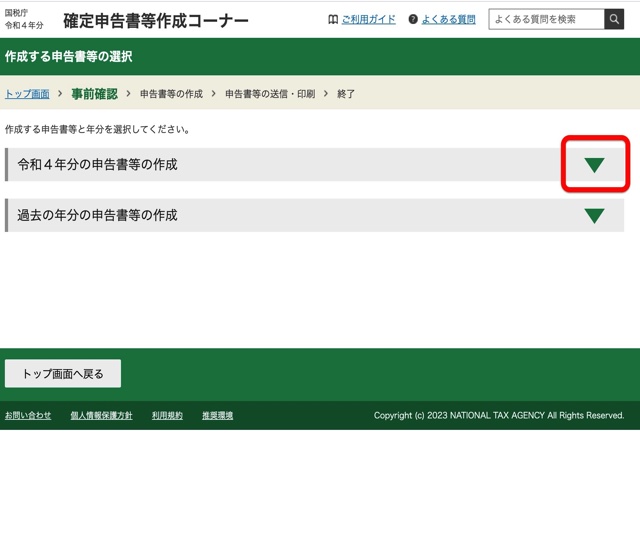Click the question mark icon beside よくある質問
The width and height of the screenshot is (640, 550).
pyautogui.click(x=413, y=20)
